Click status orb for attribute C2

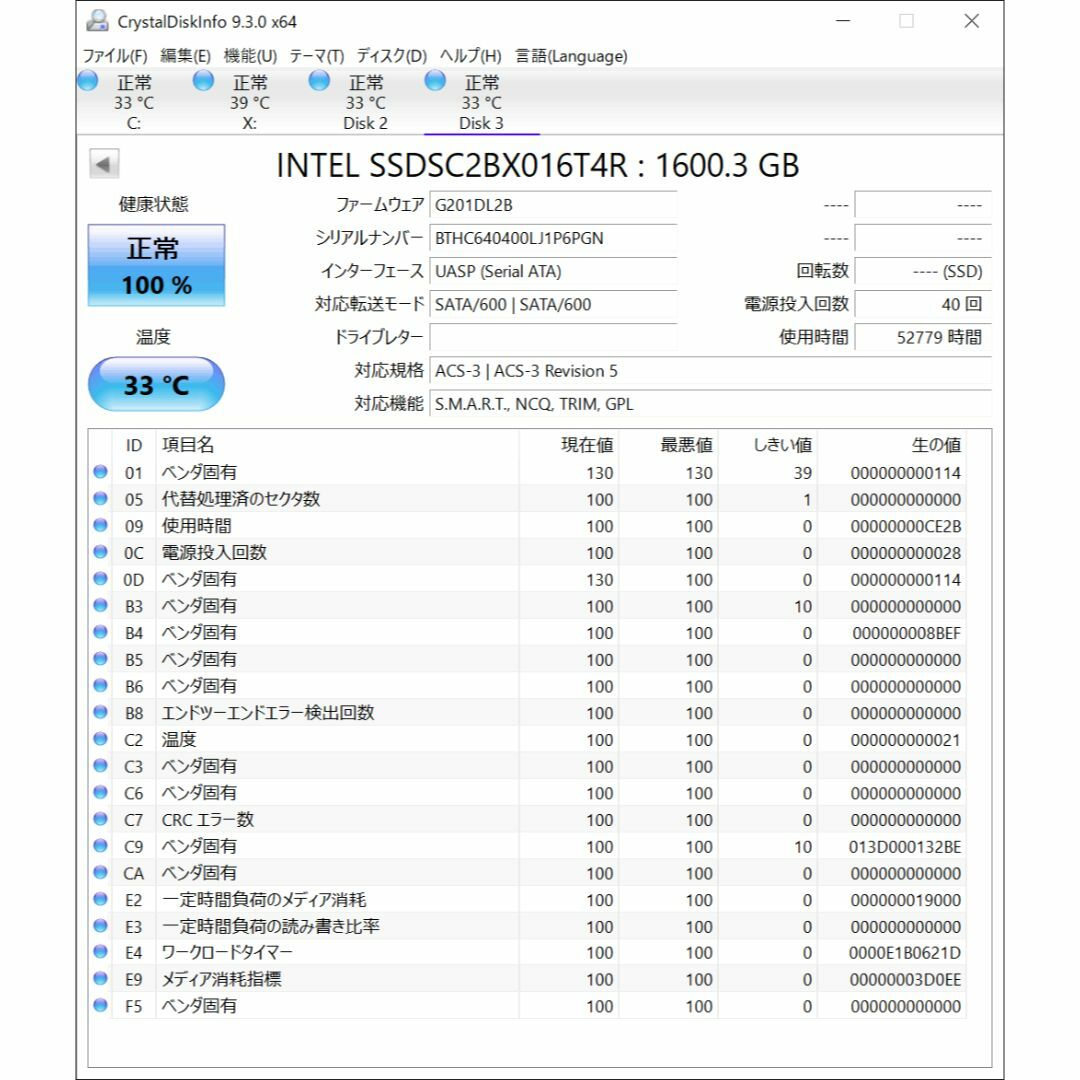(x=101, y=739)
